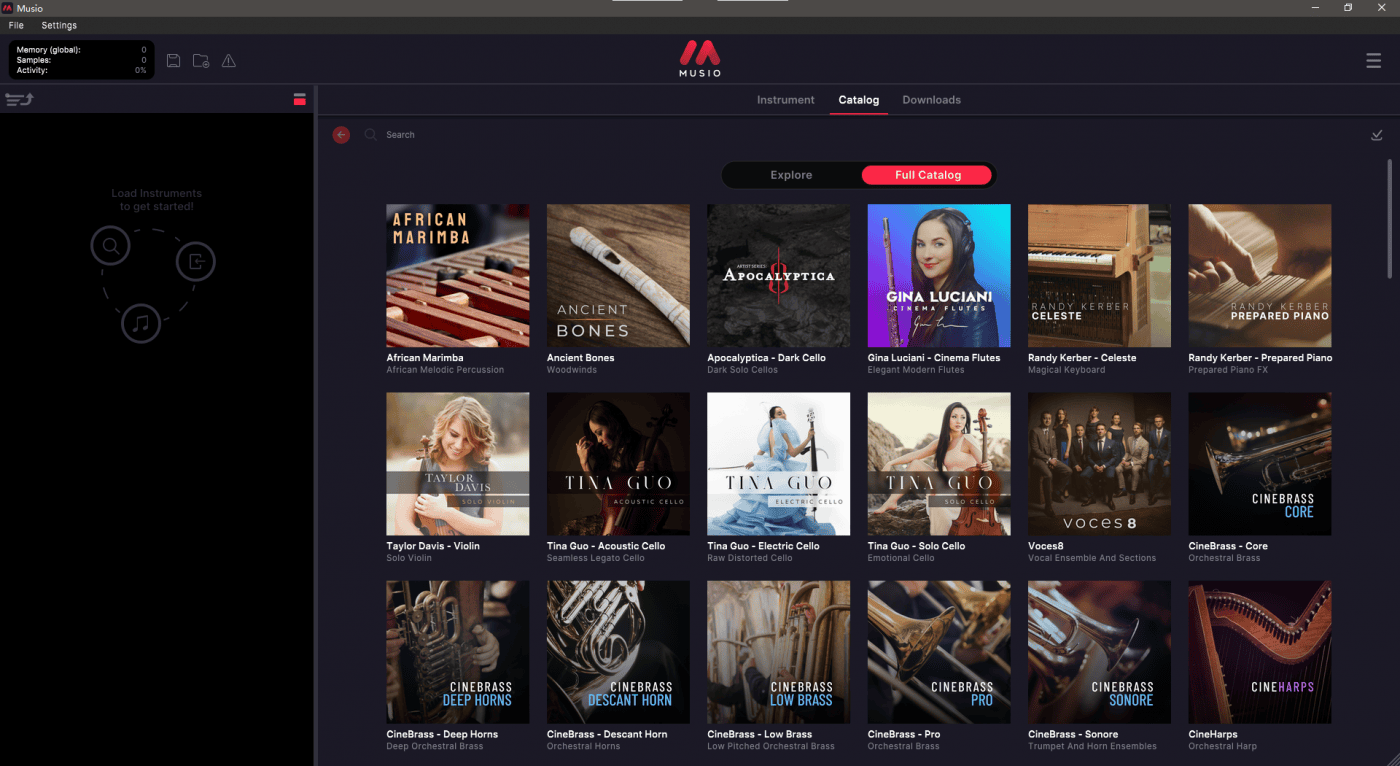Select the Full Catalog view
This screenshot has height=766, width=1400.
pyautogui.click(x=928, y=175)
